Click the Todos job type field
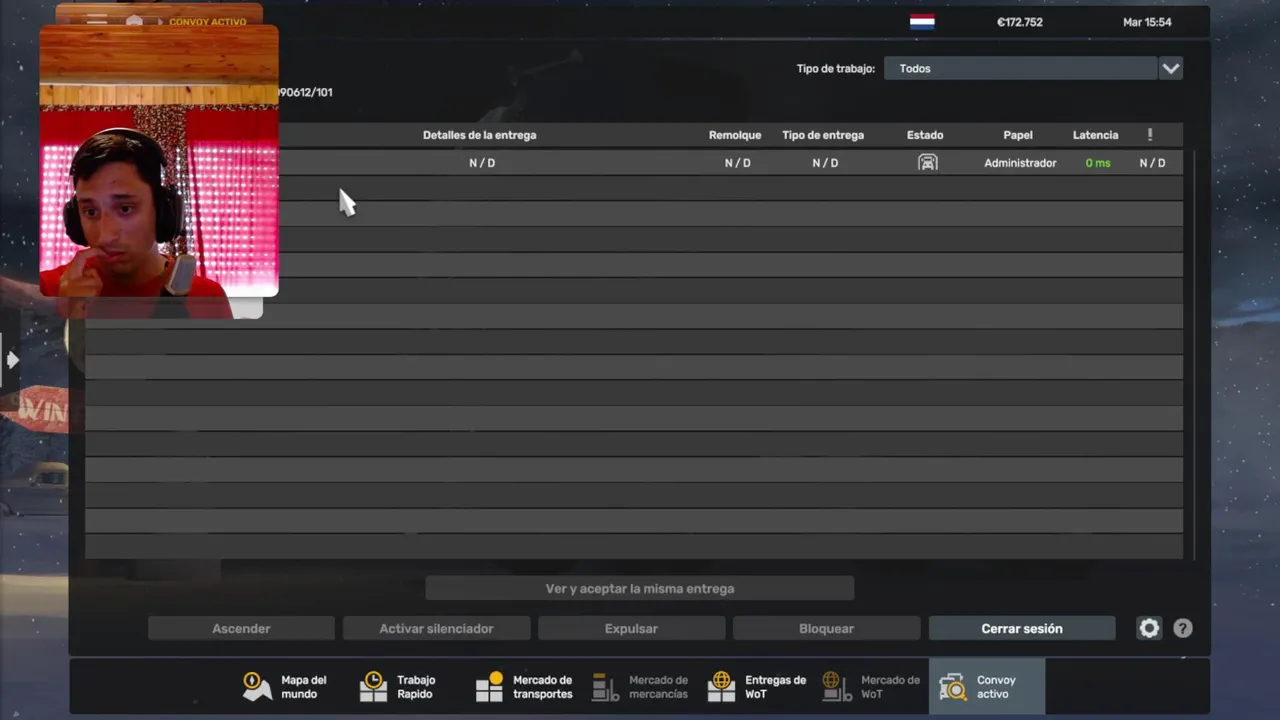 (x=1020, y=68)
